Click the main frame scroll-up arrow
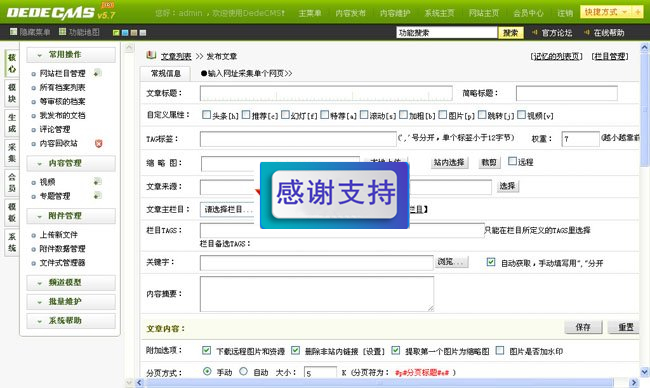Image resolution: width=650 pixels, height=388 pixels. click(x=645, y=47)
